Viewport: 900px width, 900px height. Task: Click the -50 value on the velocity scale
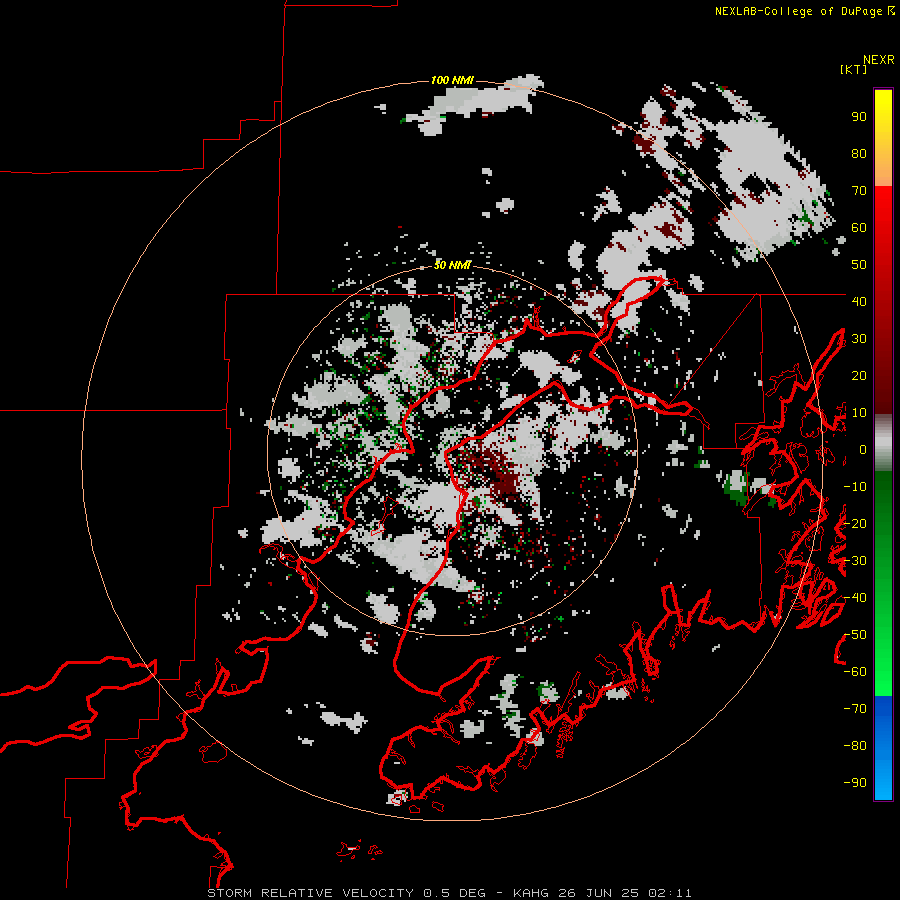click(855, 635)
